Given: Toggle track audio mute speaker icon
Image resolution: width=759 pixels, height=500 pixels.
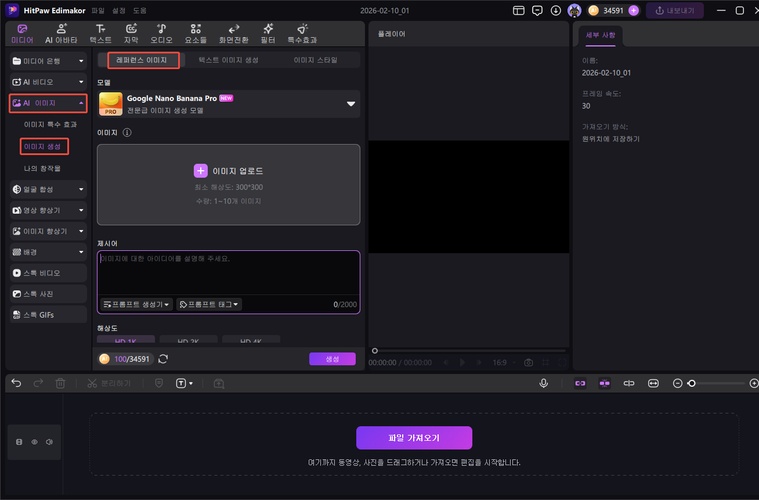Looking at the screenshot, I should pos(49,442).
